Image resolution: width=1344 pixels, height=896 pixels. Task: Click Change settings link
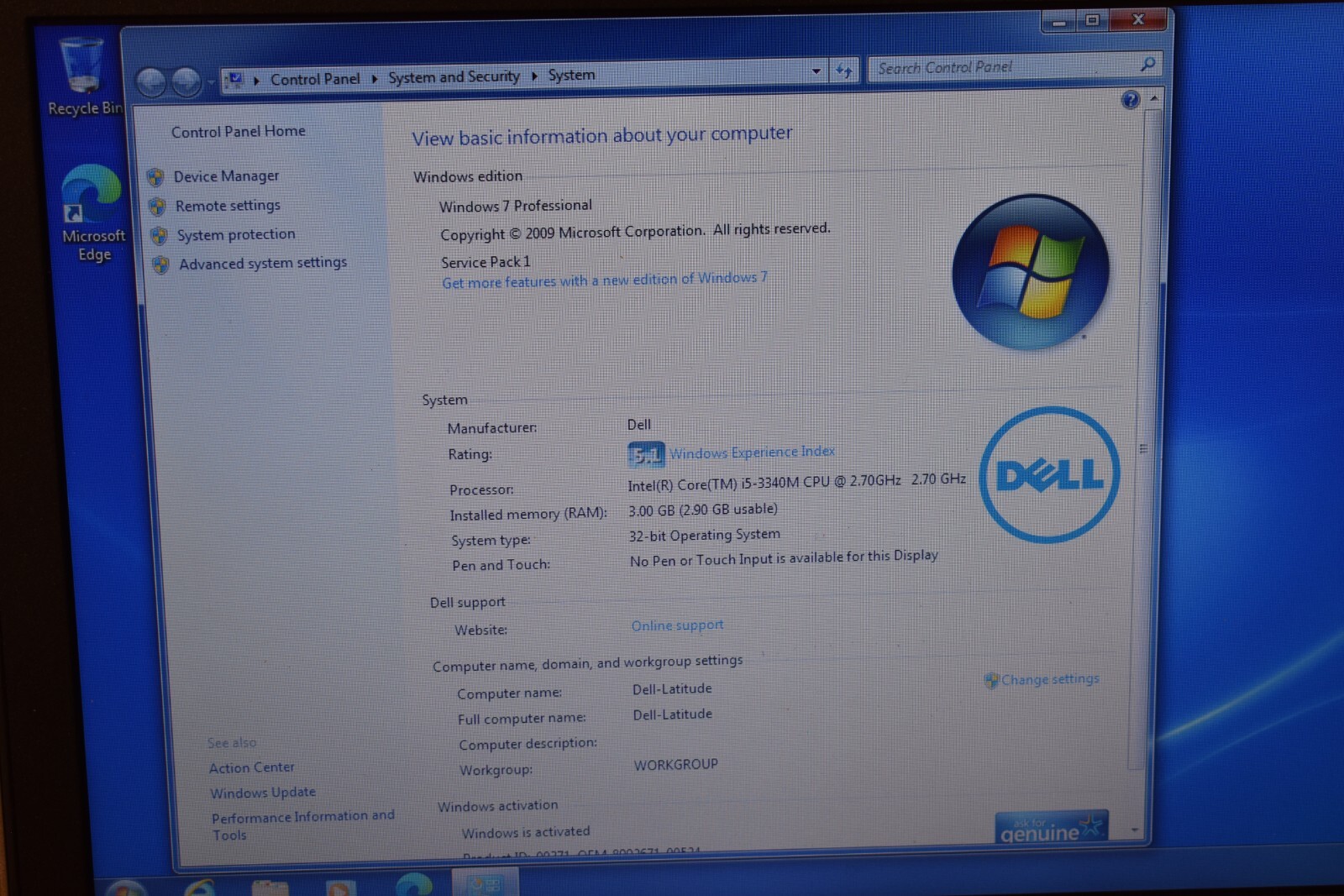click(x=1050, y=679)
